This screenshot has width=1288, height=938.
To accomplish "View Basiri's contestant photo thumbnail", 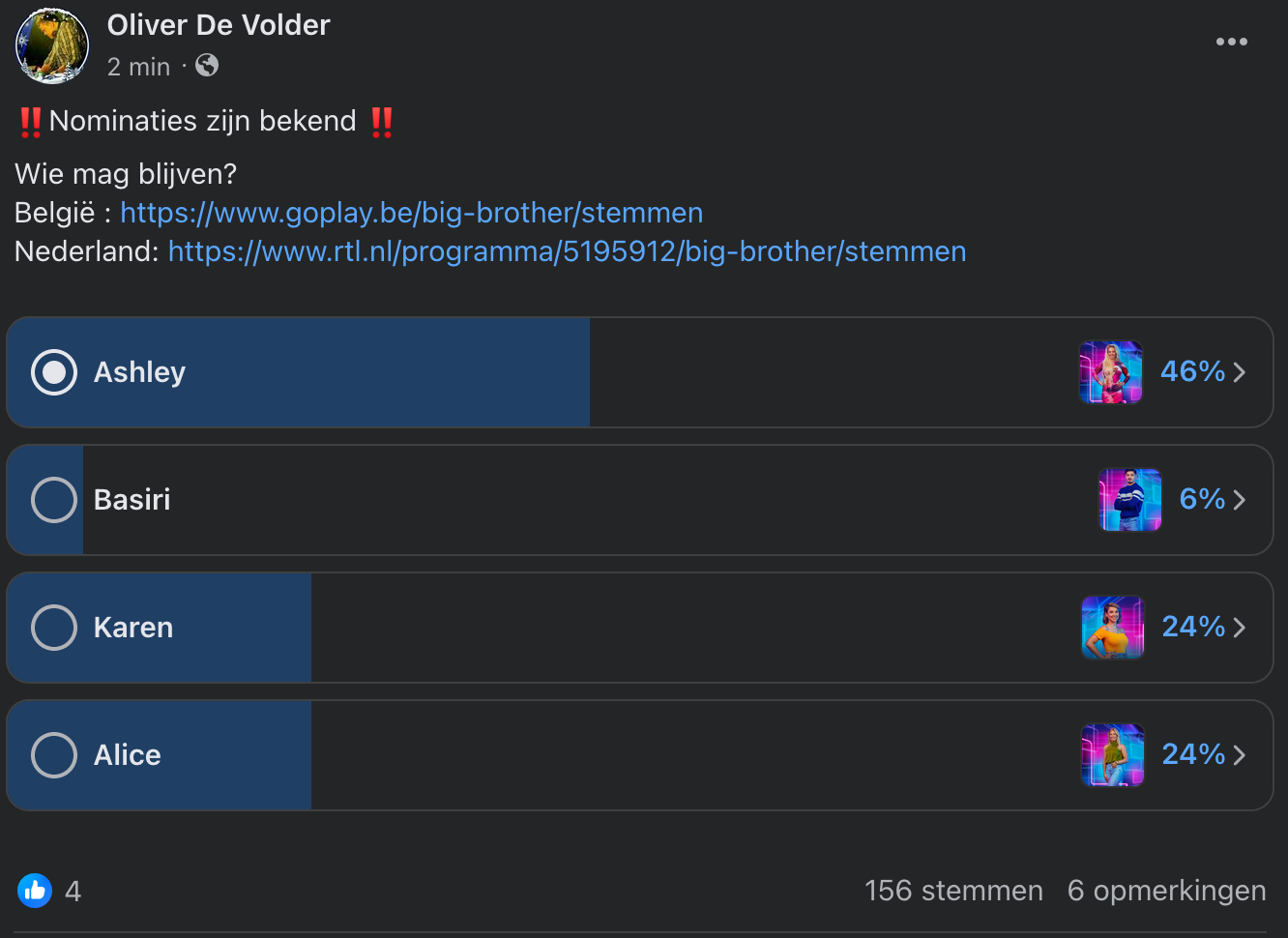I will [x=1130, y=500].
